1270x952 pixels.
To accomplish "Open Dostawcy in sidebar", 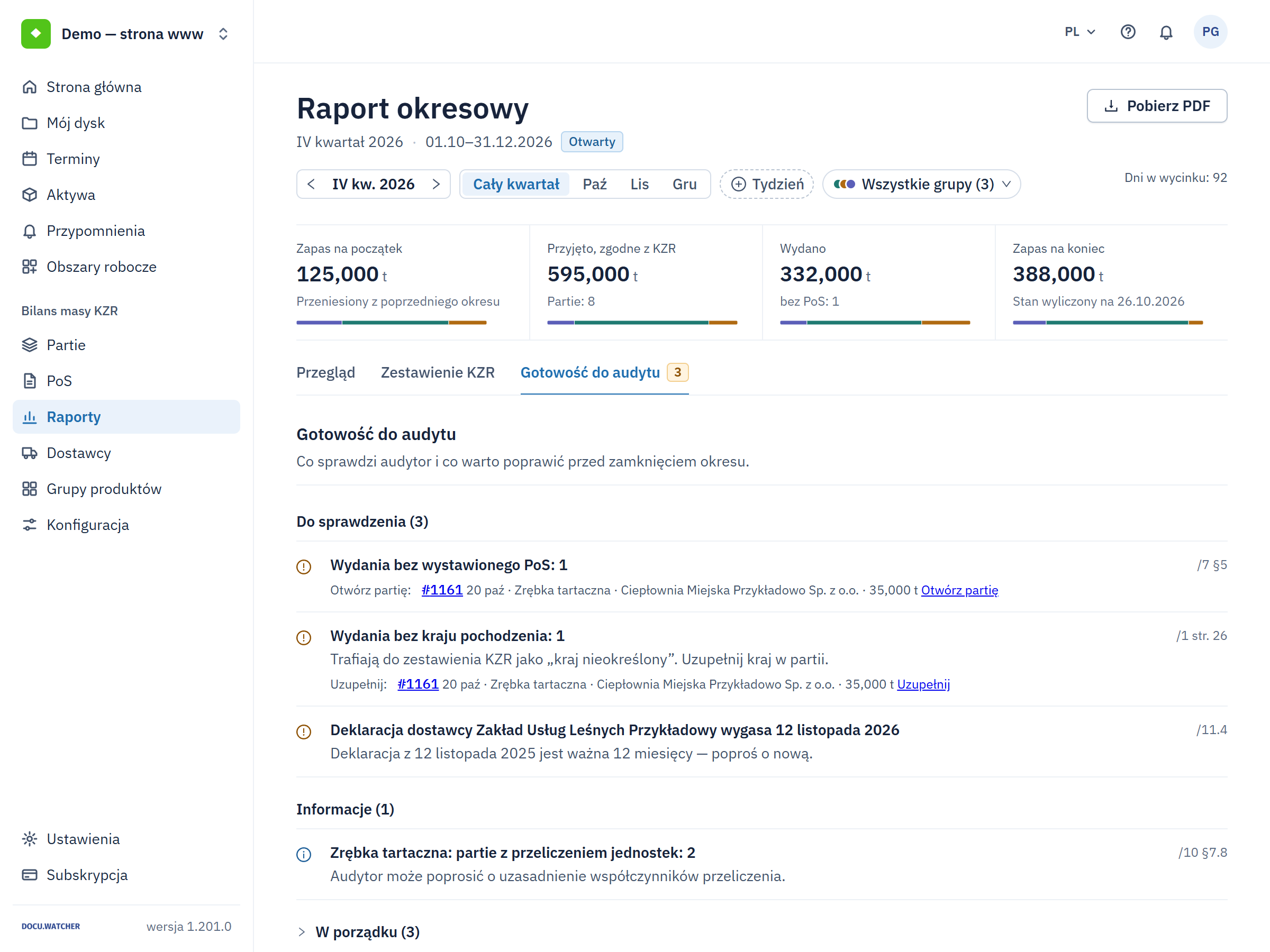I will click(126, 453).
